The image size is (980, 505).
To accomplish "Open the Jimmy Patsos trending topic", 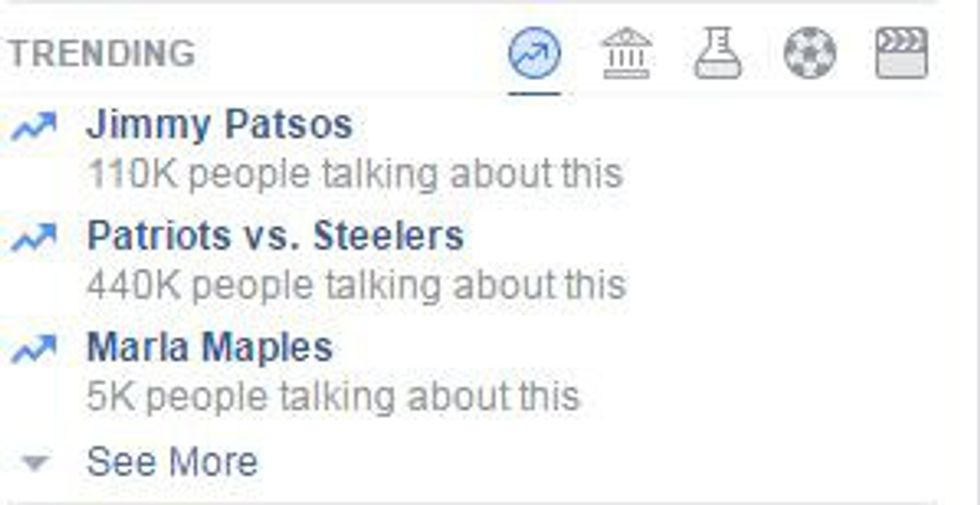I will point(219,126).
